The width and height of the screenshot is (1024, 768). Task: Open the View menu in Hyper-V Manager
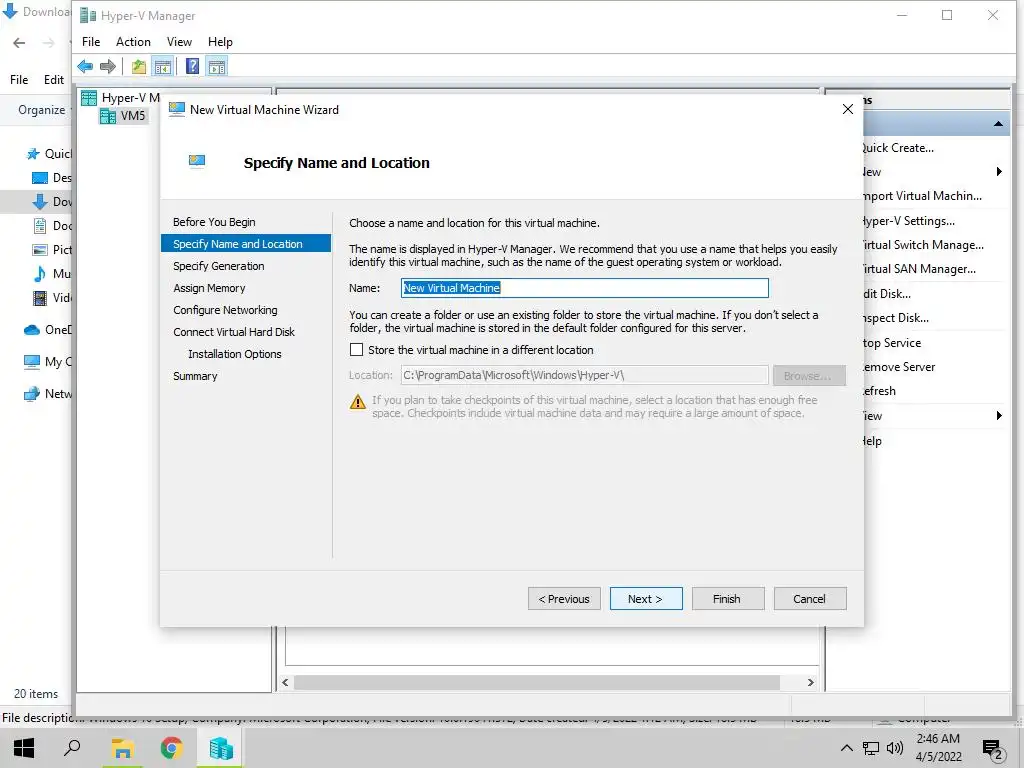179,42
